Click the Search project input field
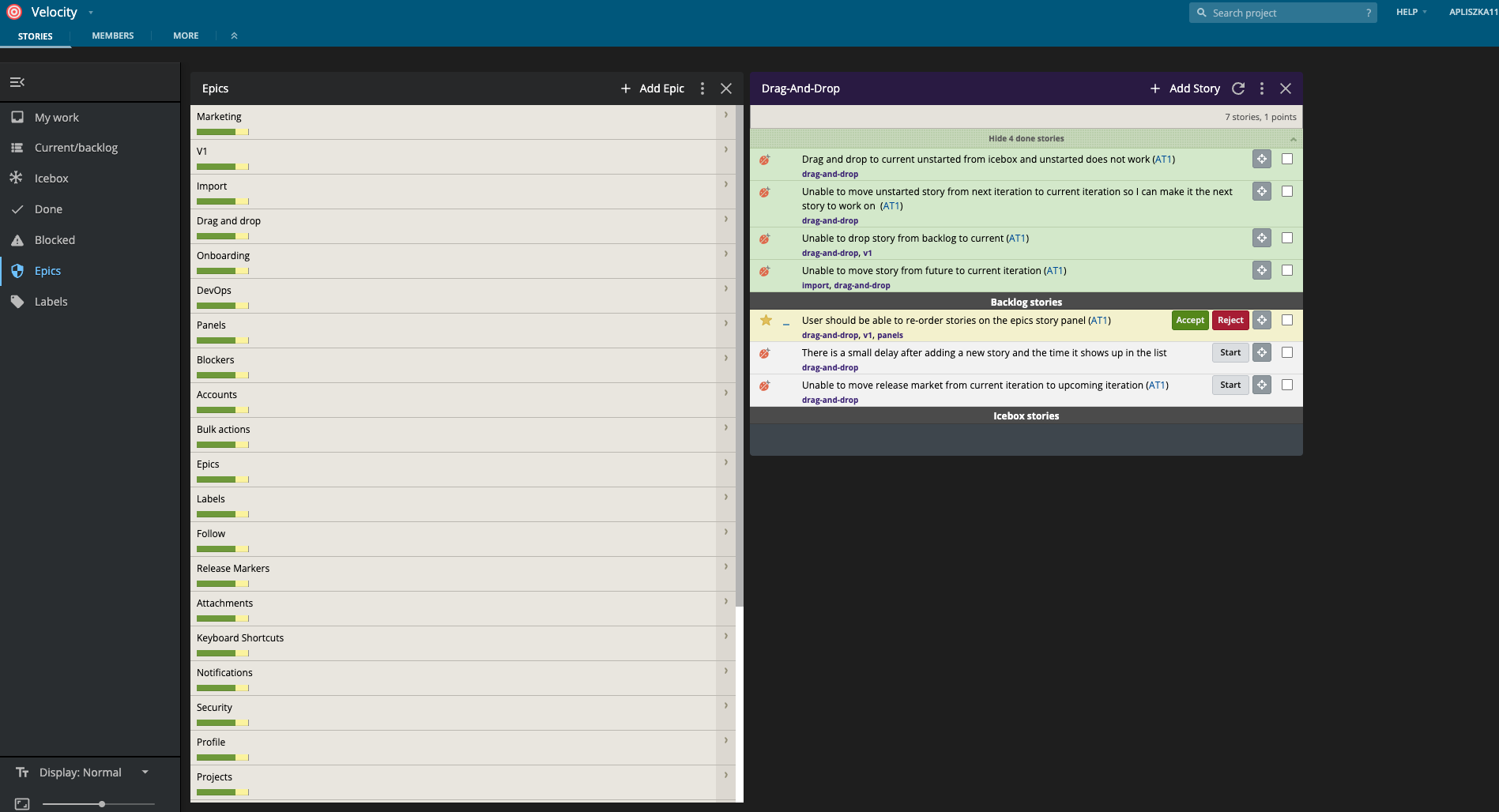The image size is (1499, 812). click(1282, 13)
